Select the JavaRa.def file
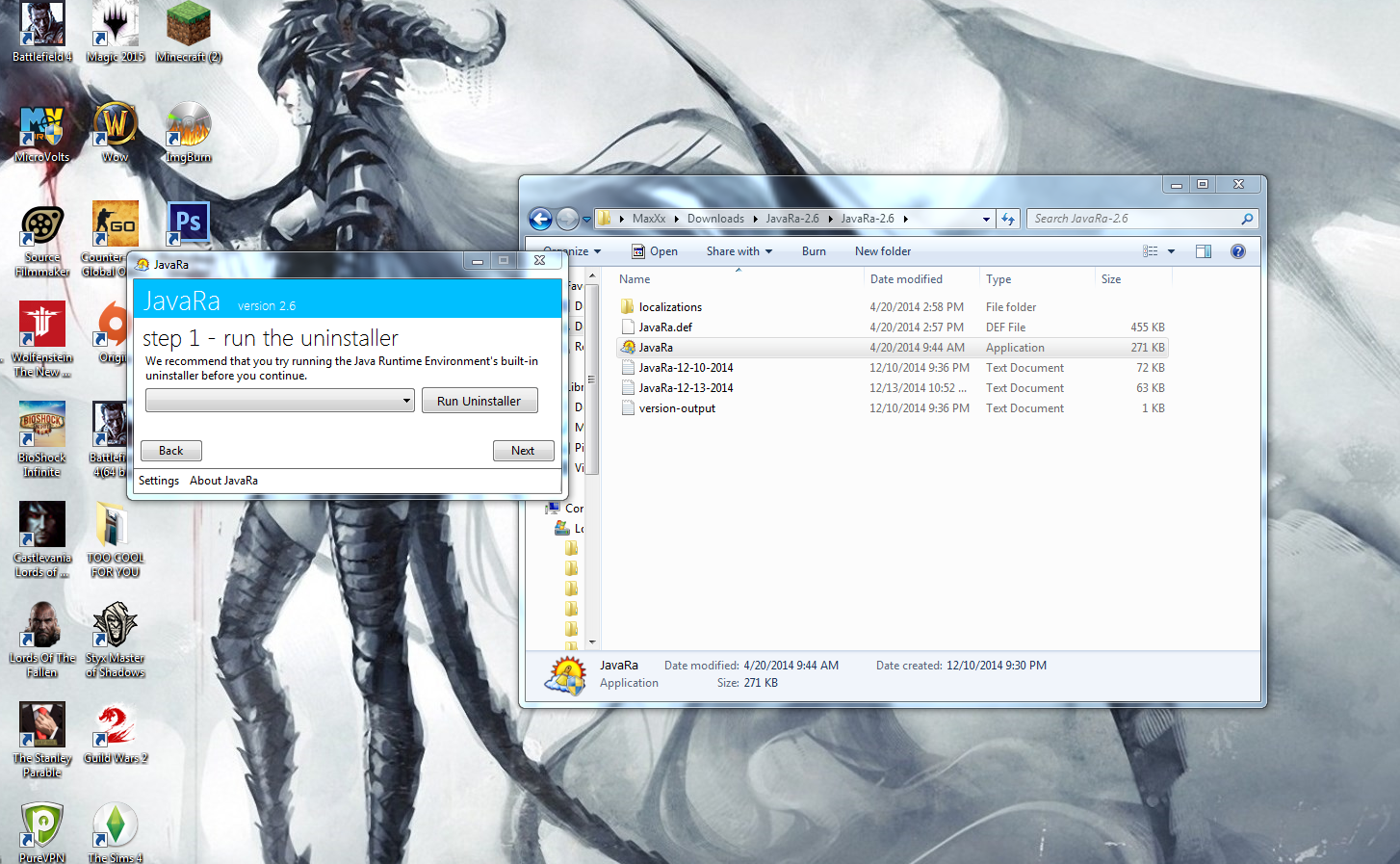 point(665,327)
